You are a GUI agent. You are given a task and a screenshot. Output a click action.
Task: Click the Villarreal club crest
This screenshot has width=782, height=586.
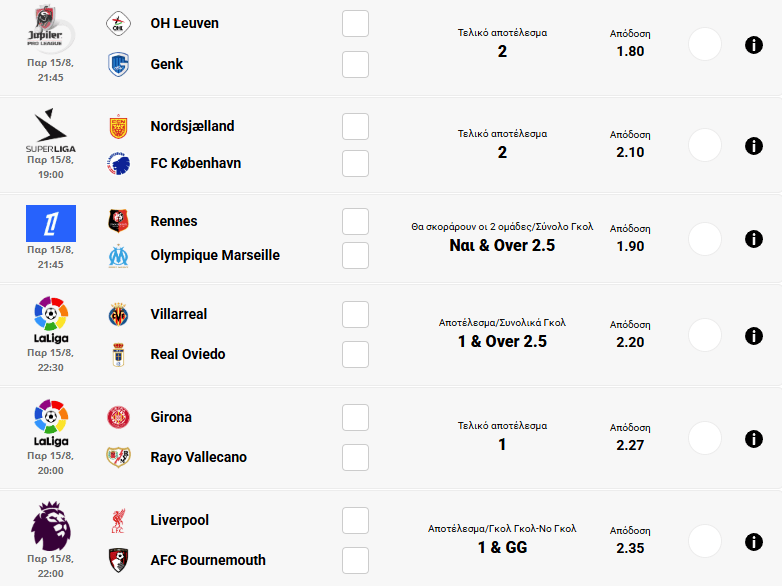[119, 315]
